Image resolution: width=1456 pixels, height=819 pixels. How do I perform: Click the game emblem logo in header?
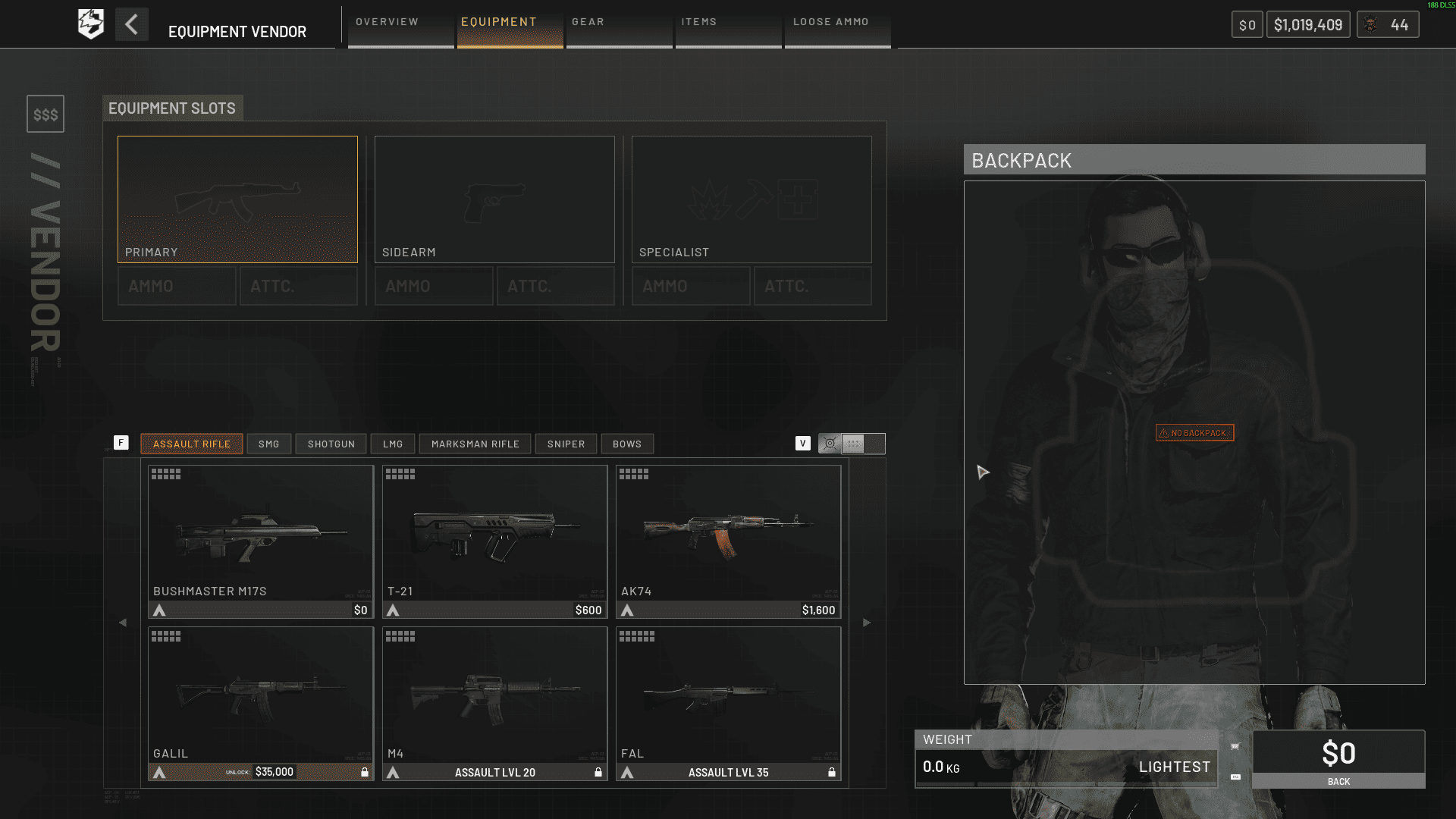[91, 24]
